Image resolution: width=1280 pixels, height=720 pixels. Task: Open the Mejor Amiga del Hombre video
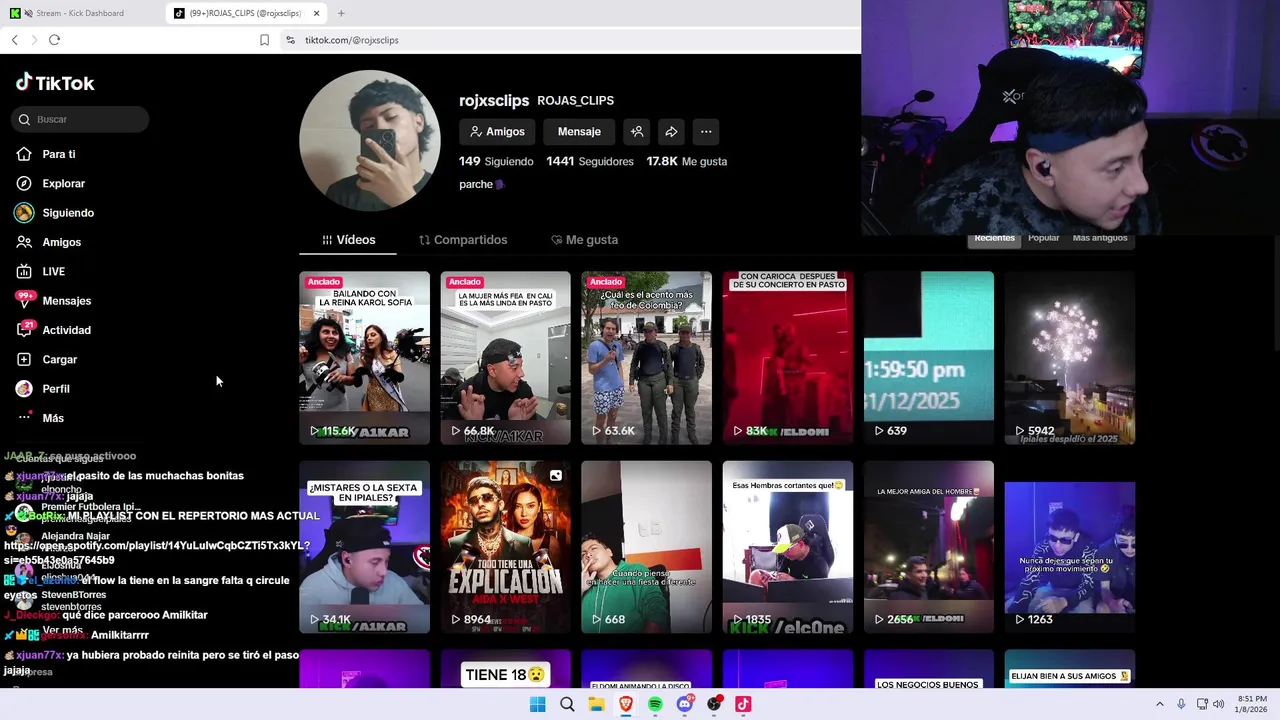pos(929,547)
